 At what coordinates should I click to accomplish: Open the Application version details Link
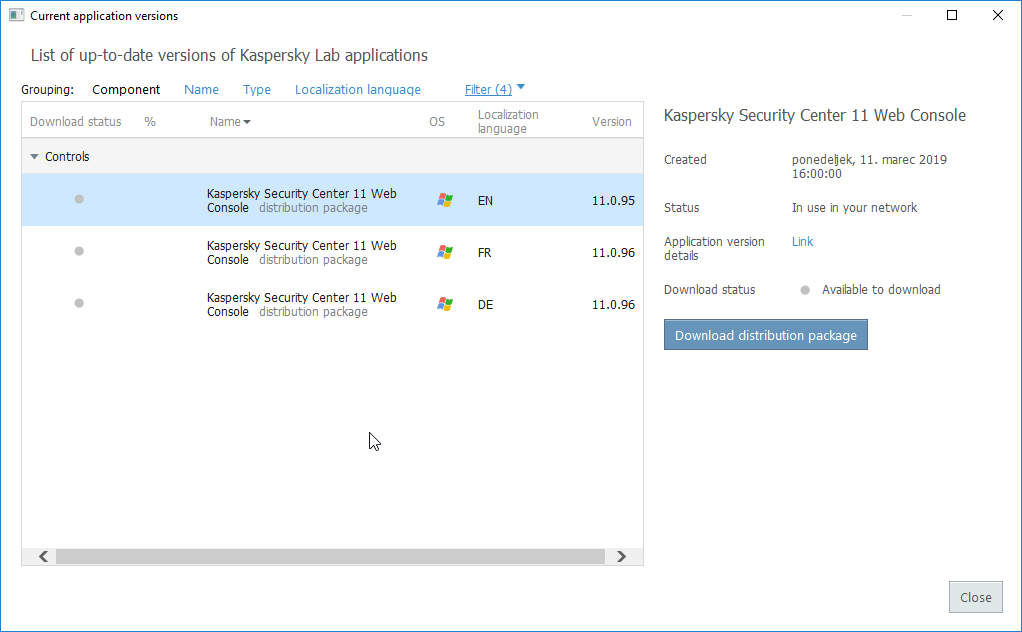[802, 242]
